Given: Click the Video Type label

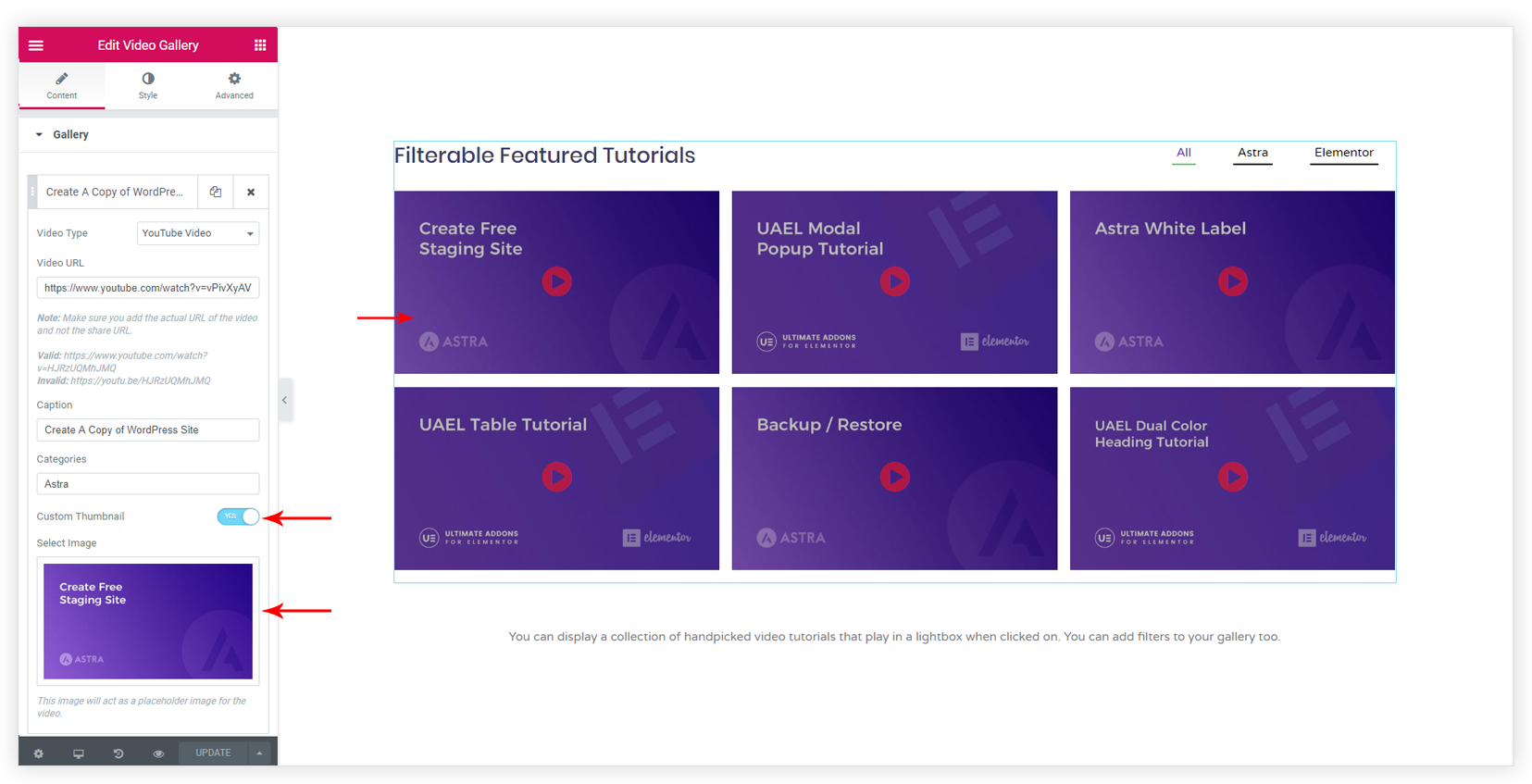Looking at the screenshot, I should click(x=62, y=233).
